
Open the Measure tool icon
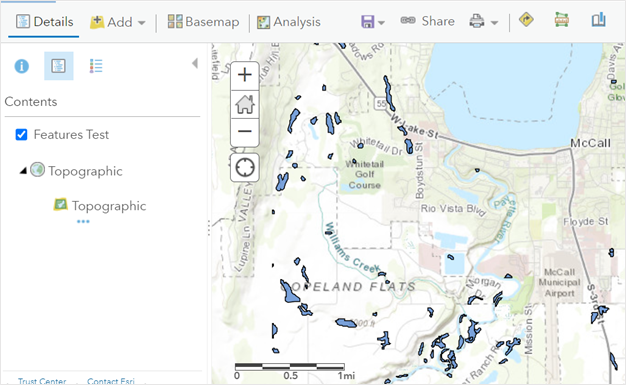562,20
